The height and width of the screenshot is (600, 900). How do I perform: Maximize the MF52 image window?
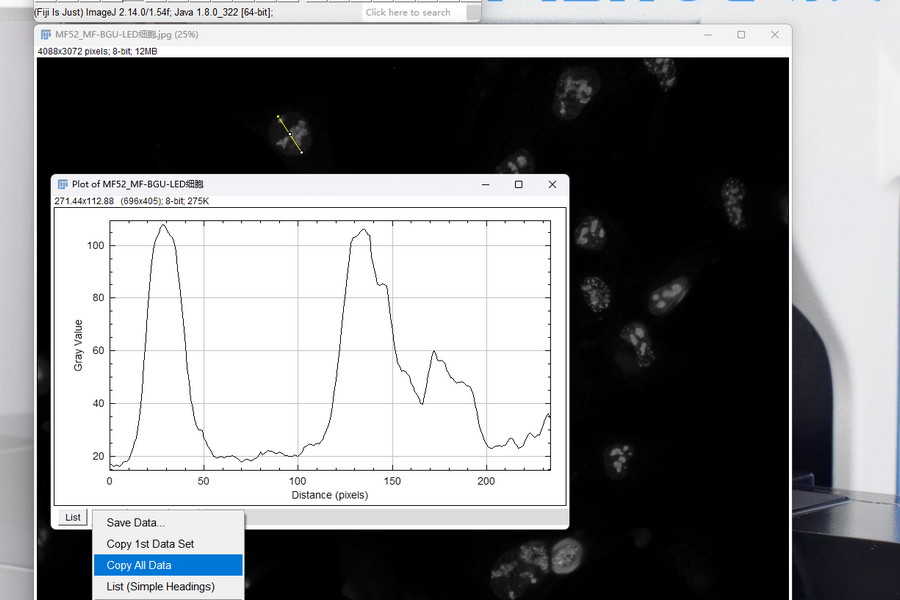click(x=741, y=35)
